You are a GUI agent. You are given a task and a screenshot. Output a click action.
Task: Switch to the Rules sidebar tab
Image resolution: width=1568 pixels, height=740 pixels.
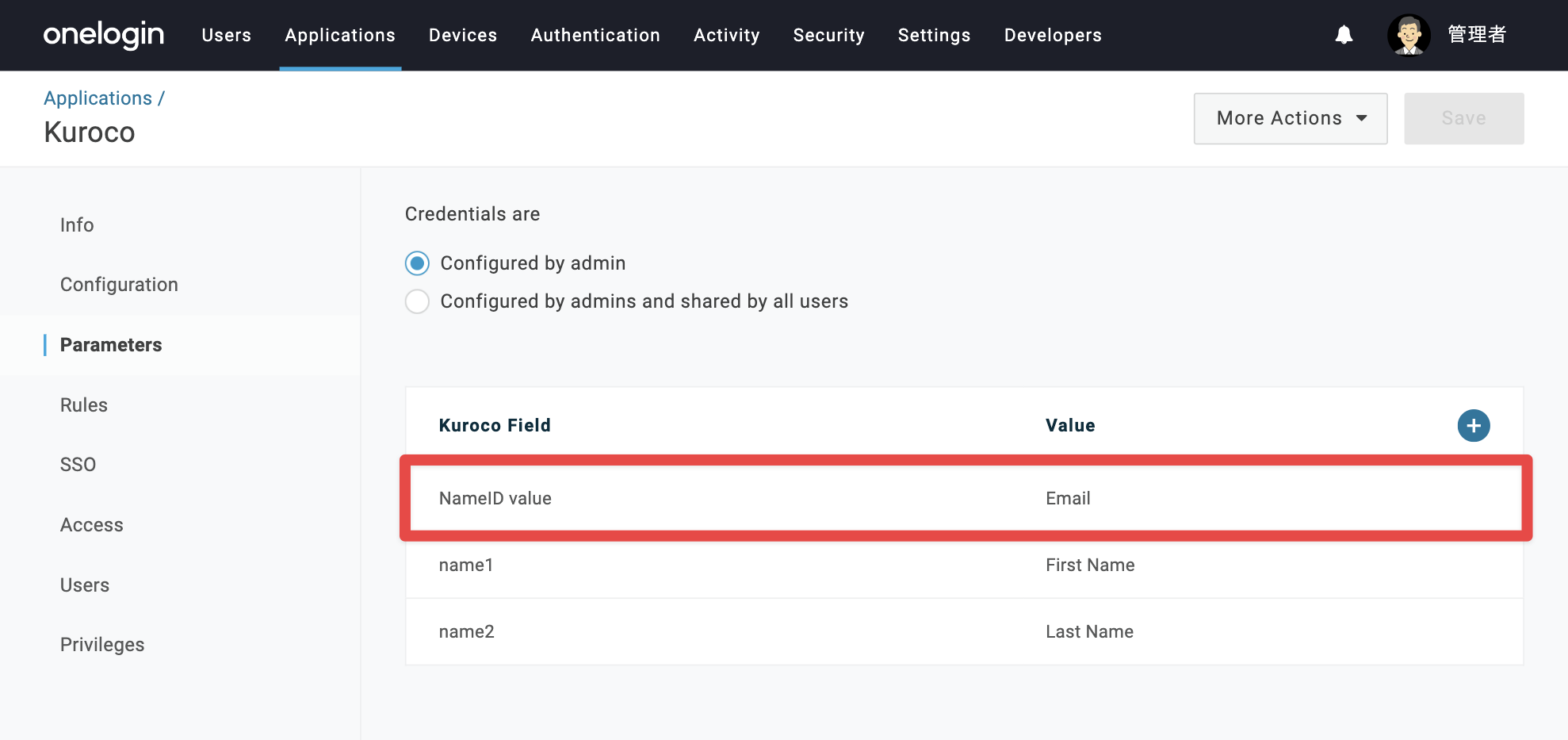(84, 405)
